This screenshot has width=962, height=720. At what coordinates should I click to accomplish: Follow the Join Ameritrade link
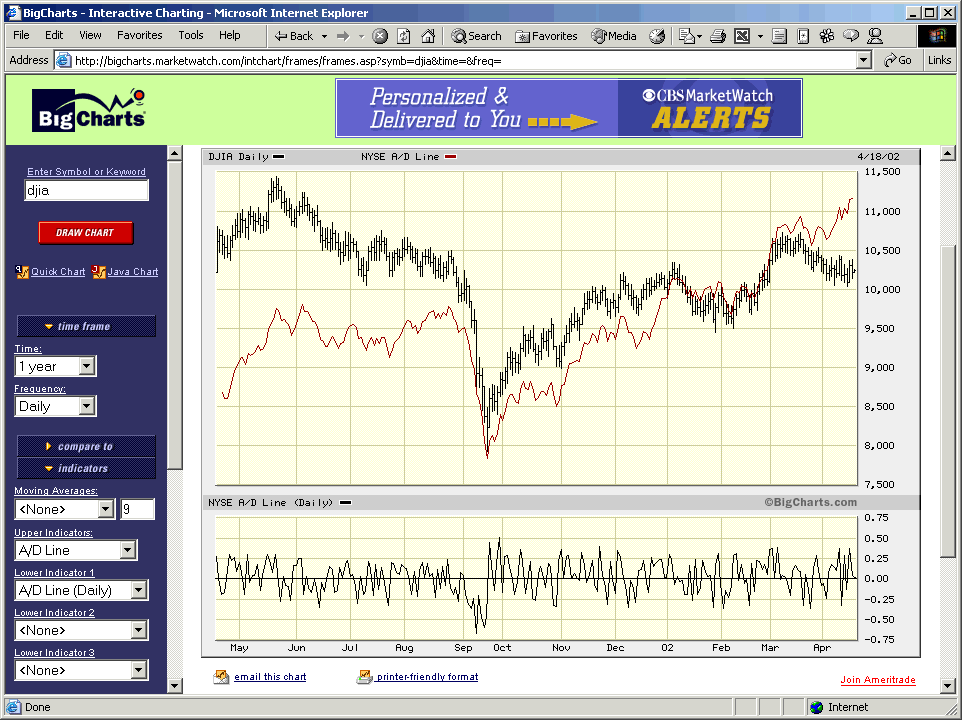877,680
